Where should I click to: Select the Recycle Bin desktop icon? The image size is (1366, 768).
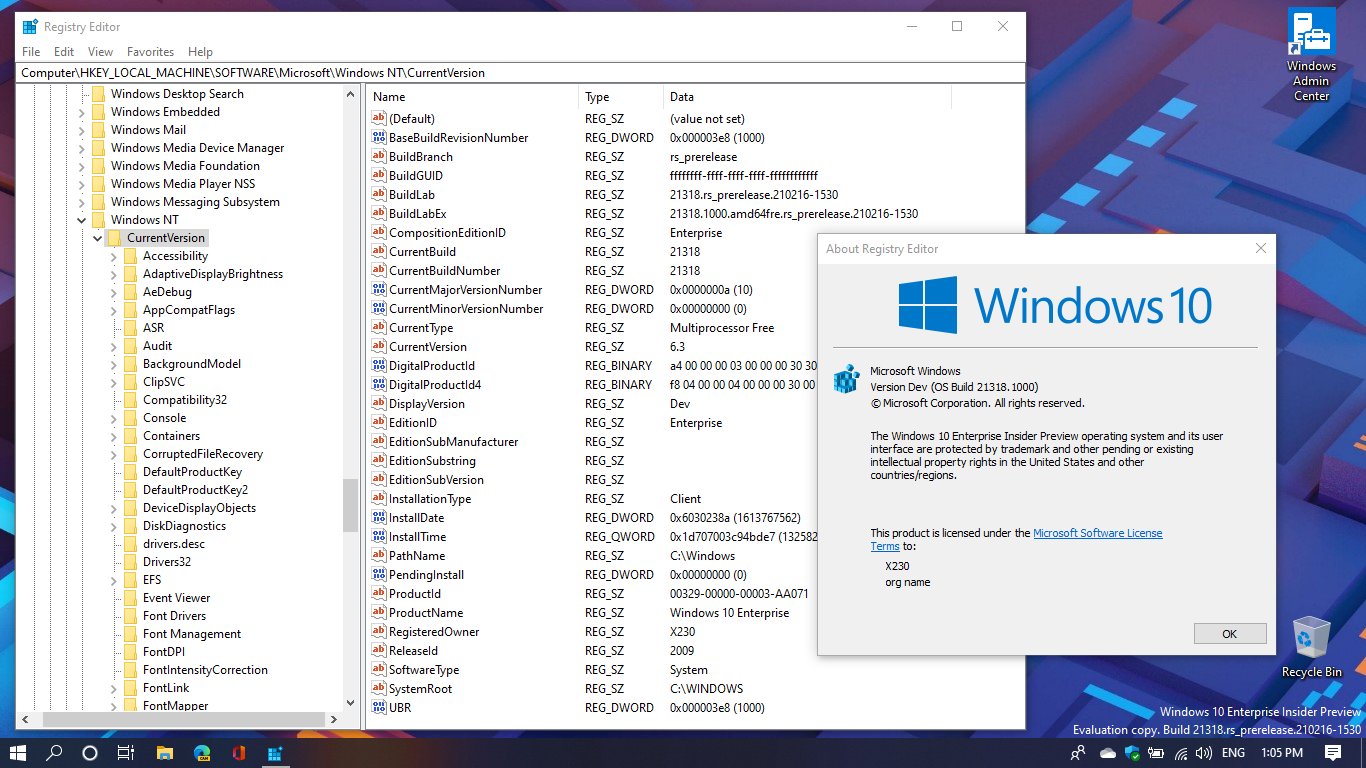[x=1311, y=647]
